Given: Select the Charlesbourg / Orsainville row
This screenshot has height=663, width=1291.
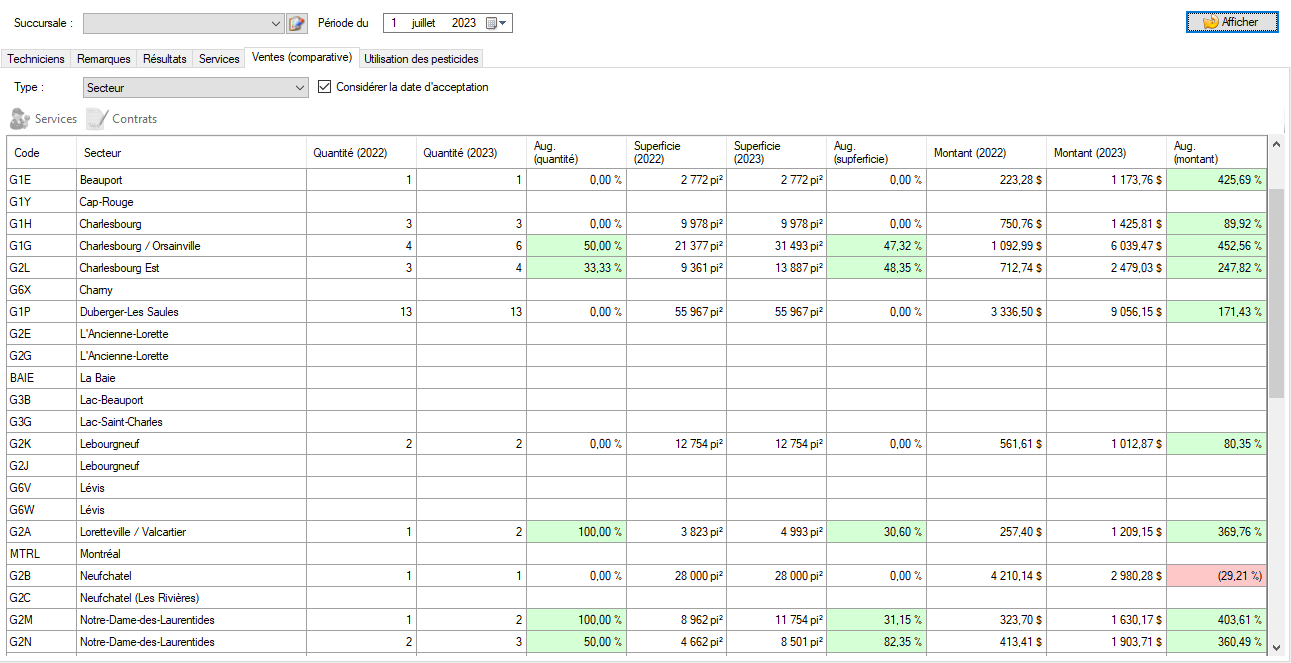Looking at the screenshot, I should tap(636, 246).
